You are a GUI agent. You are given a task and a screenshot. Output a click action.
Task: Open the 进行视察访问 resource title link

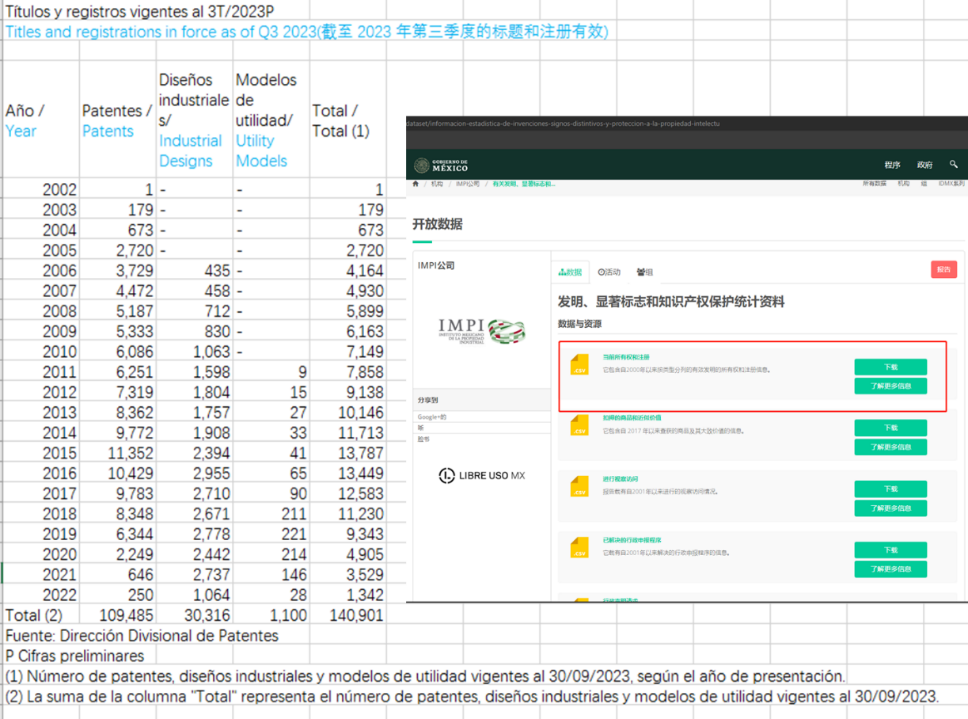pos(620,479)
